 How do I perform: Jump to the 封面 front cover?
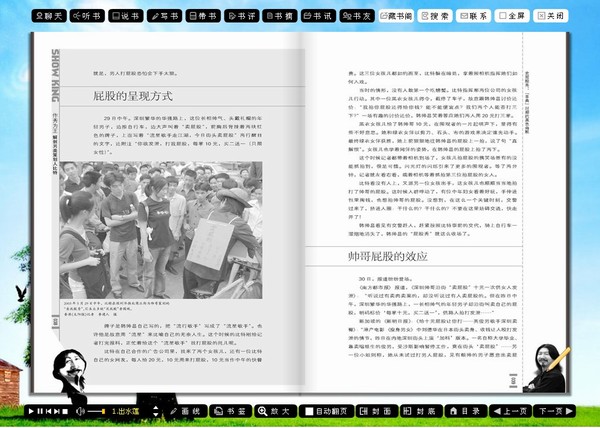pos(377,411)
